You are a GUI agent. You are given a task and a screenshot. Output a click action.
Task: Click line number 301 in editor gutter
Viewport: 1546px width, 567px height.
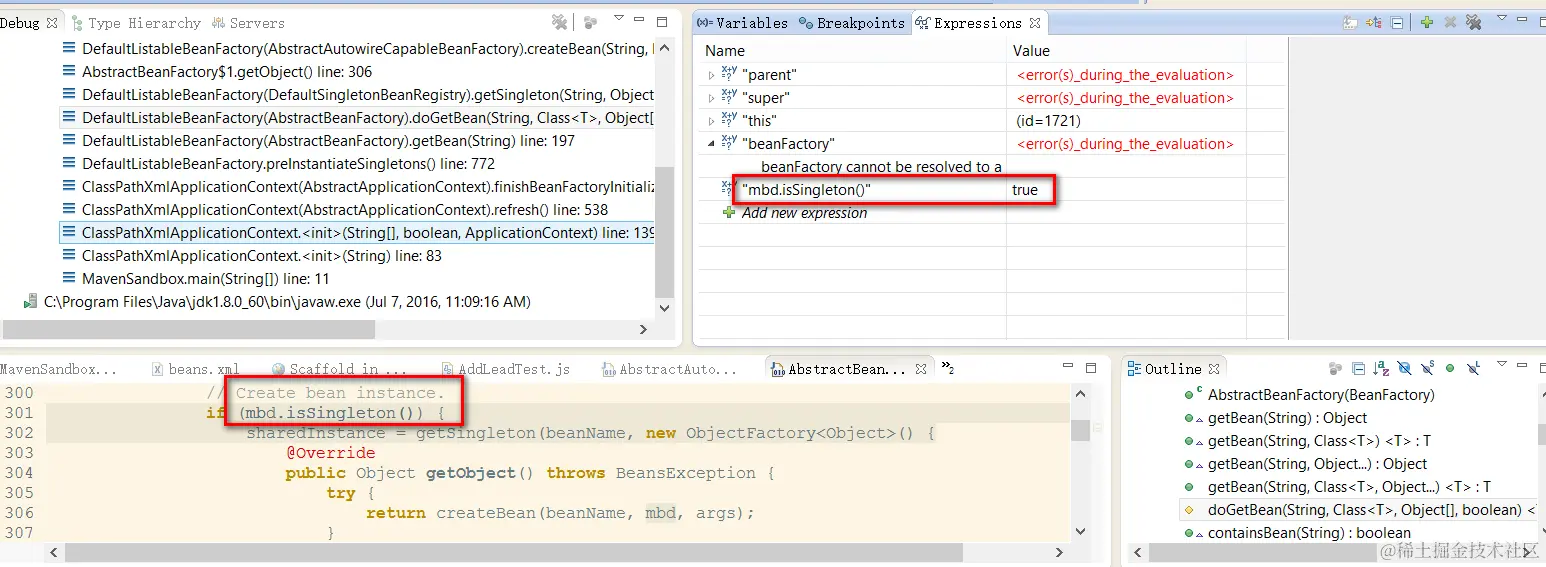(x=18, y=413)
